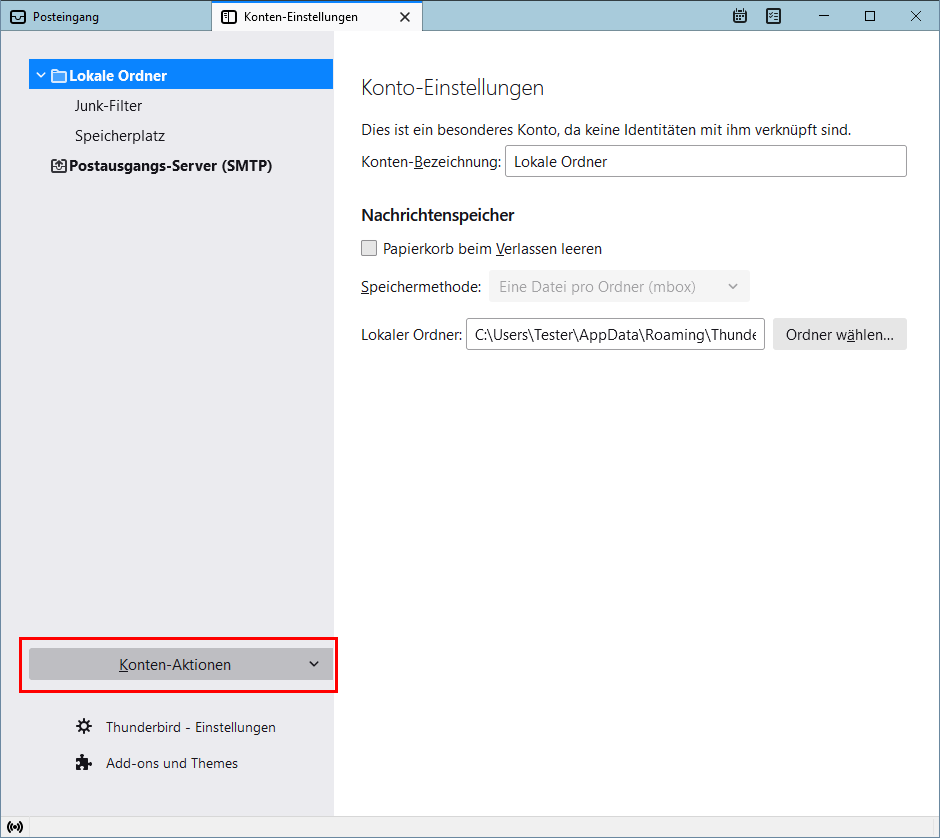Click the Lokale Ordner folder icon
This screenshot has width=940, height=838.
[59, 76]
